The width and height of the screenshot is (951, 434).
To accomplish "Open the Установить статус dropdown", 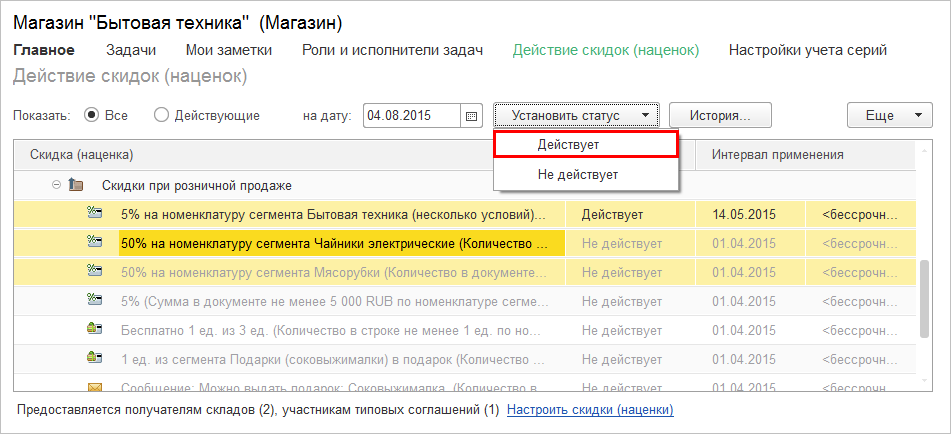I will [576, 116].
